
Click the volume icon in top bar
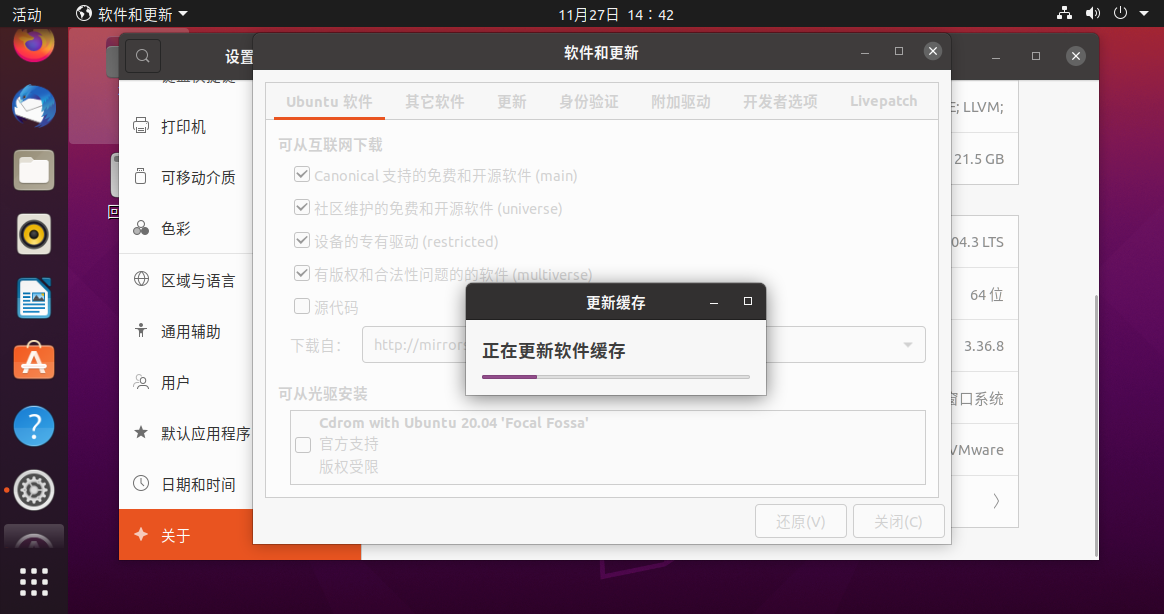pos(1093,13)
